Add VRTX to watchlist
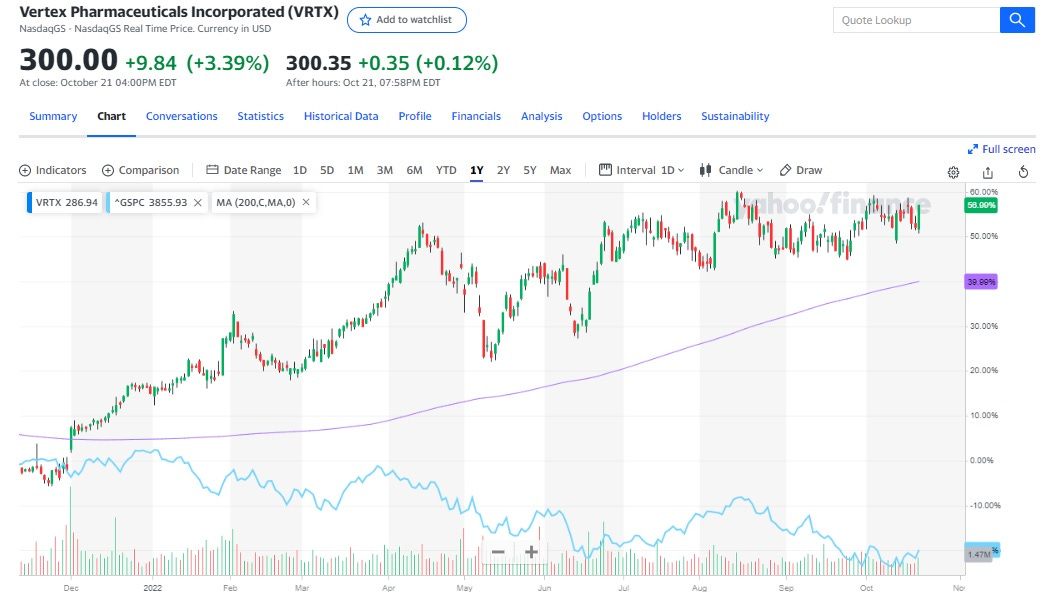This screenshot has width=1050, height=592. click(x=406, y=20)
